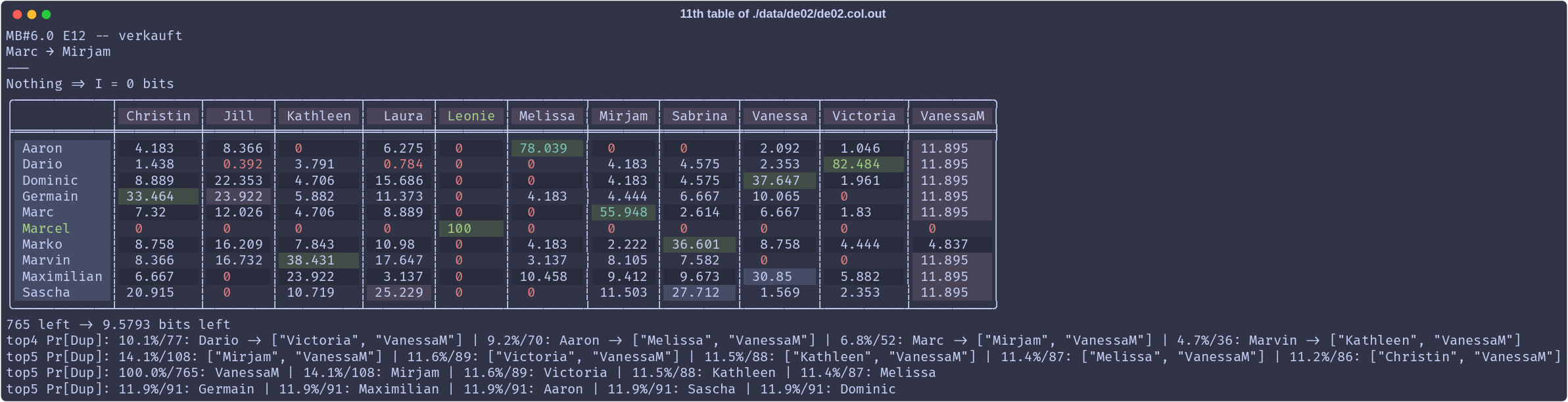Click the 16.209 cell in the Marko row
The image size is (1568, 402).
tap(238, 244)
